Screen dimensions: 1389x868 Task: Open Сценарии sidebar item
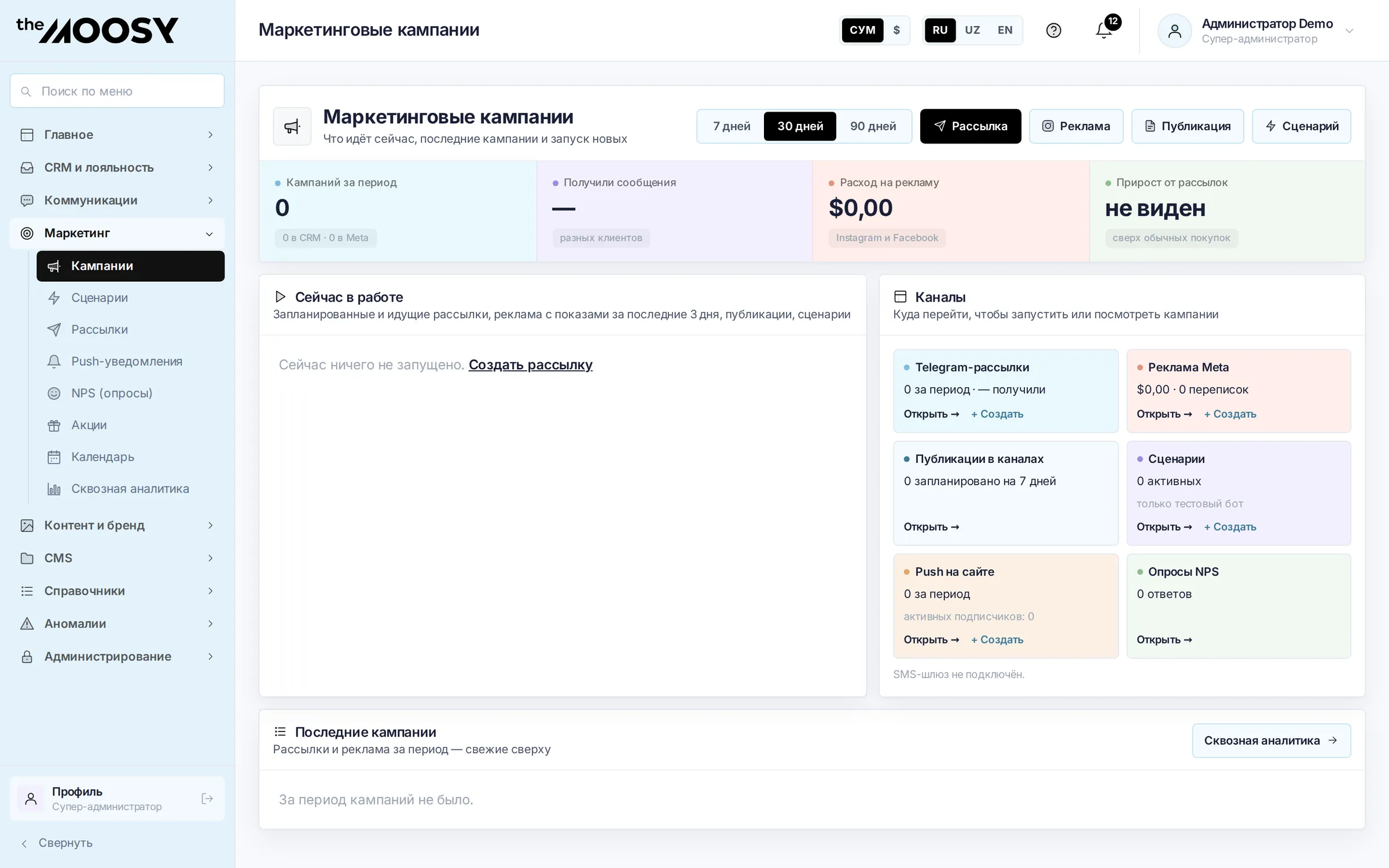(x=130, y=297)
